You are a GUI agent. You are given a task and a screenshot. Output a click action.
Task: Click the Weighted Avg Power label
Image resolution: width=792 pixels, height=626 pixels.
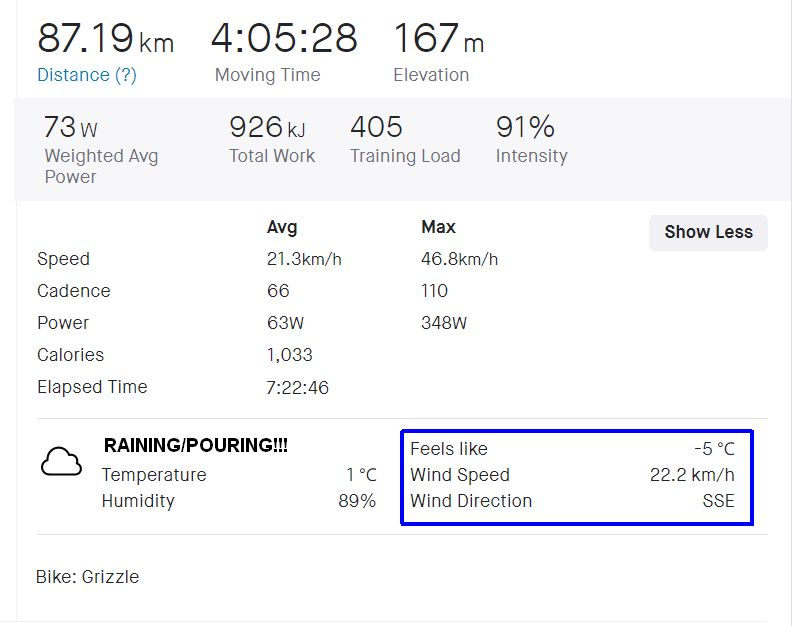click(x=101, y=166)
